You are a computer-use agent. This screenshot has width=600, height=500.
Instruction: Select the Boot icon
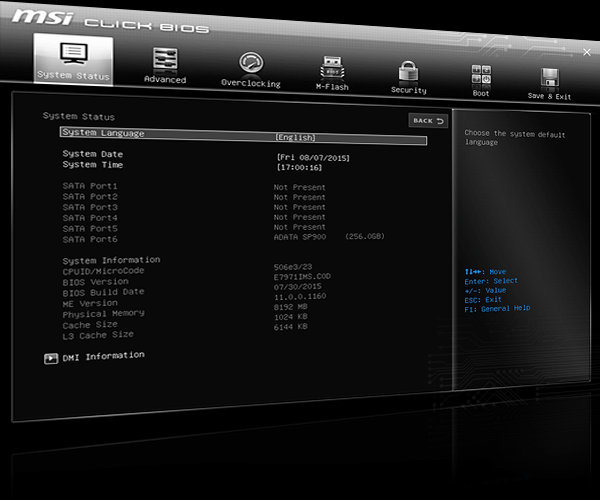tap(481, 76)
